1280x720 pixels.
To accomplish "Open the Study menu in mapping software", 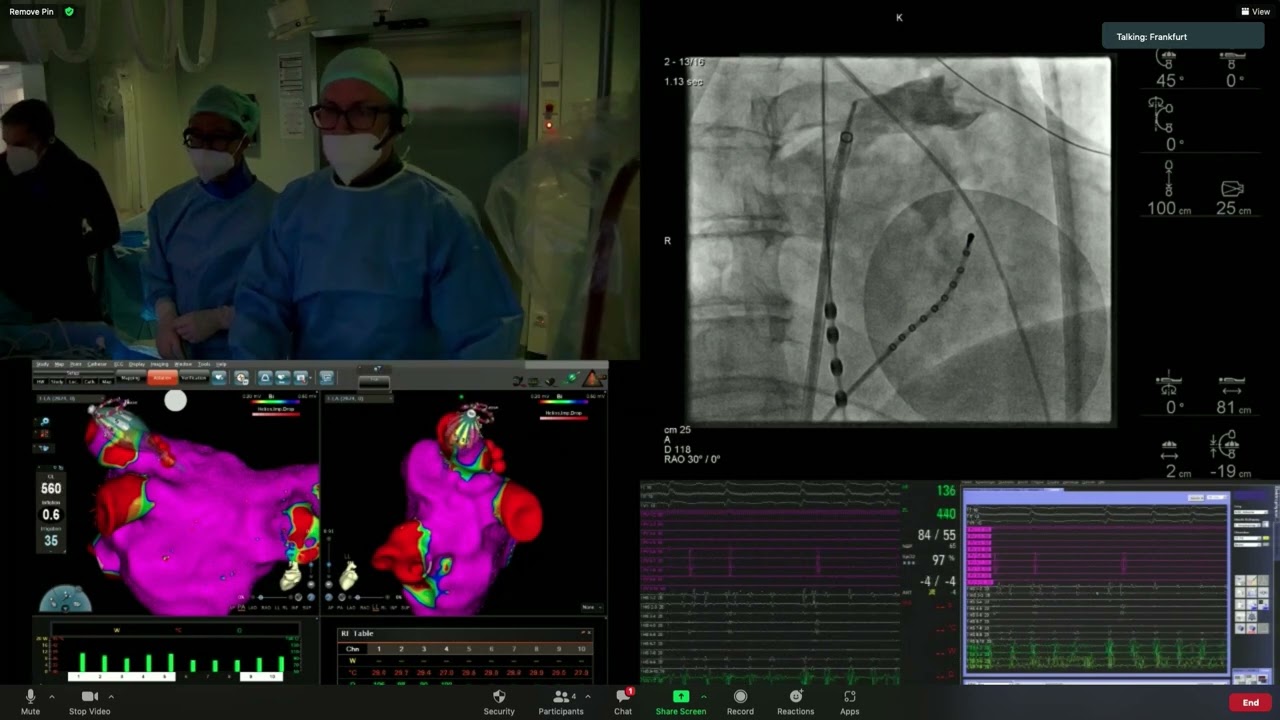I will 42,364.
